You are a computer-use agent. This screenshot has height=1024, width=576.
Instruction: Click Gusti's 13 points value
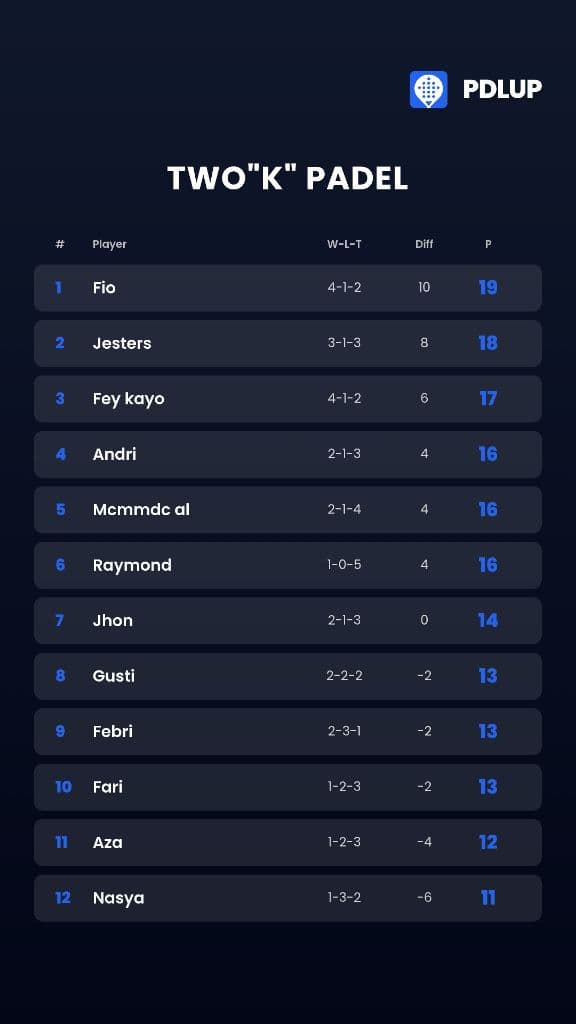pyautogui.click(x=488, y=676)
